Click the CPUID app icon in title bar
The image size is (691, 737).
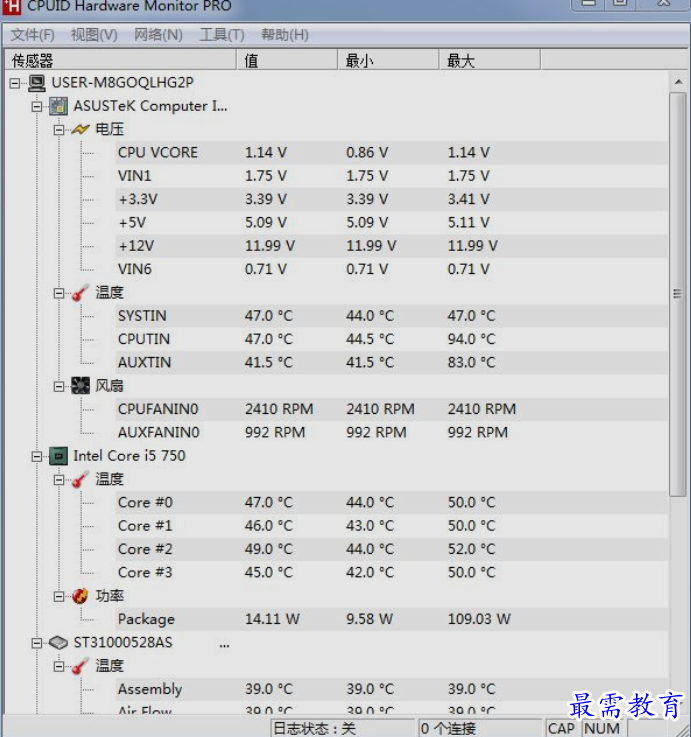[x=12, y=6]
